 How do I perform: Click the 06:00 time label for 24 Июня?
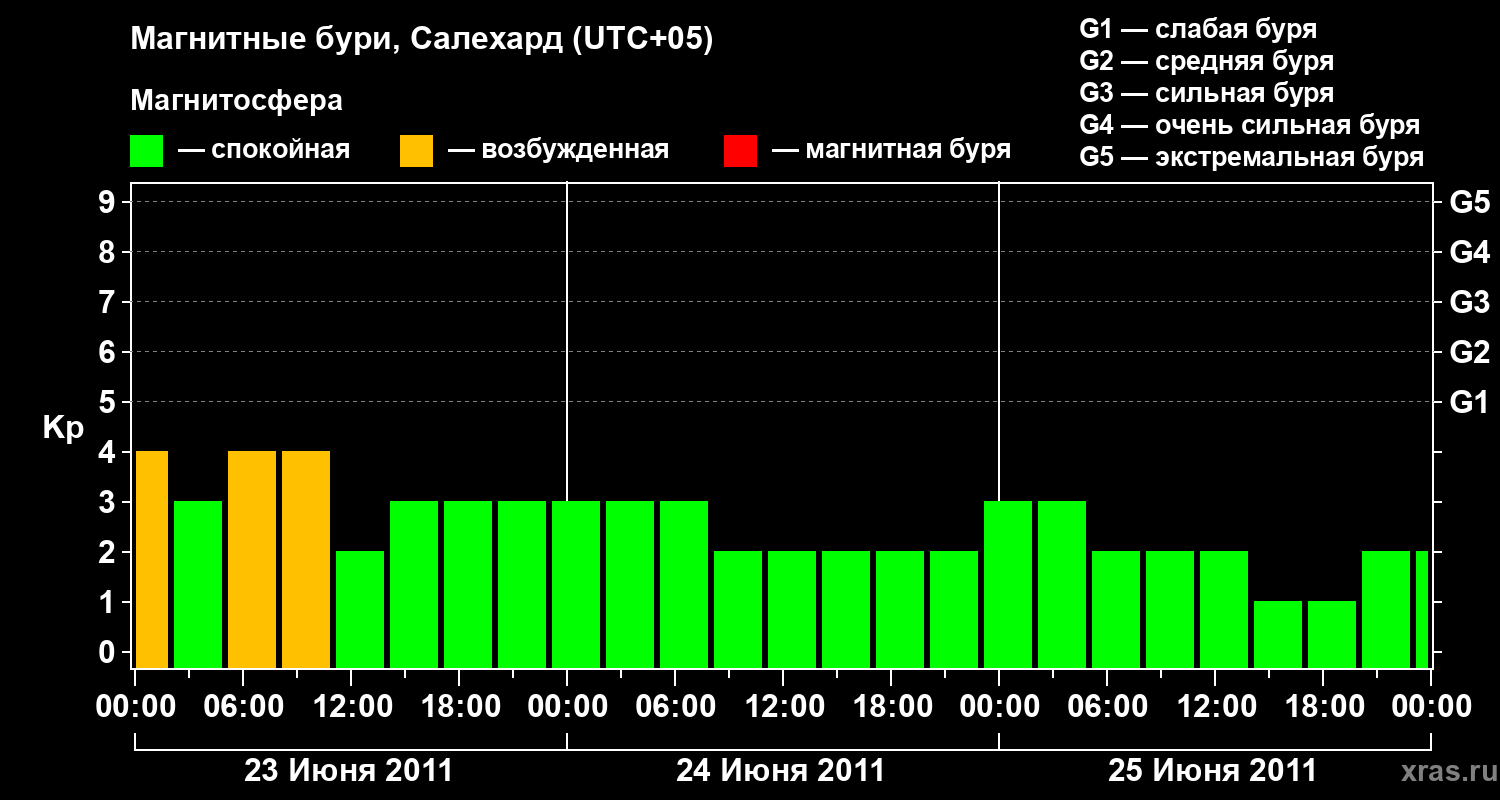coord(676,707)
